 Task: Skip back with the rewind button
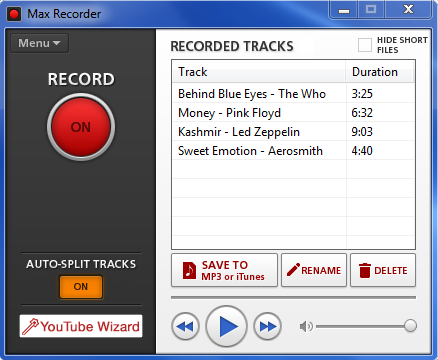pos(186,327)
